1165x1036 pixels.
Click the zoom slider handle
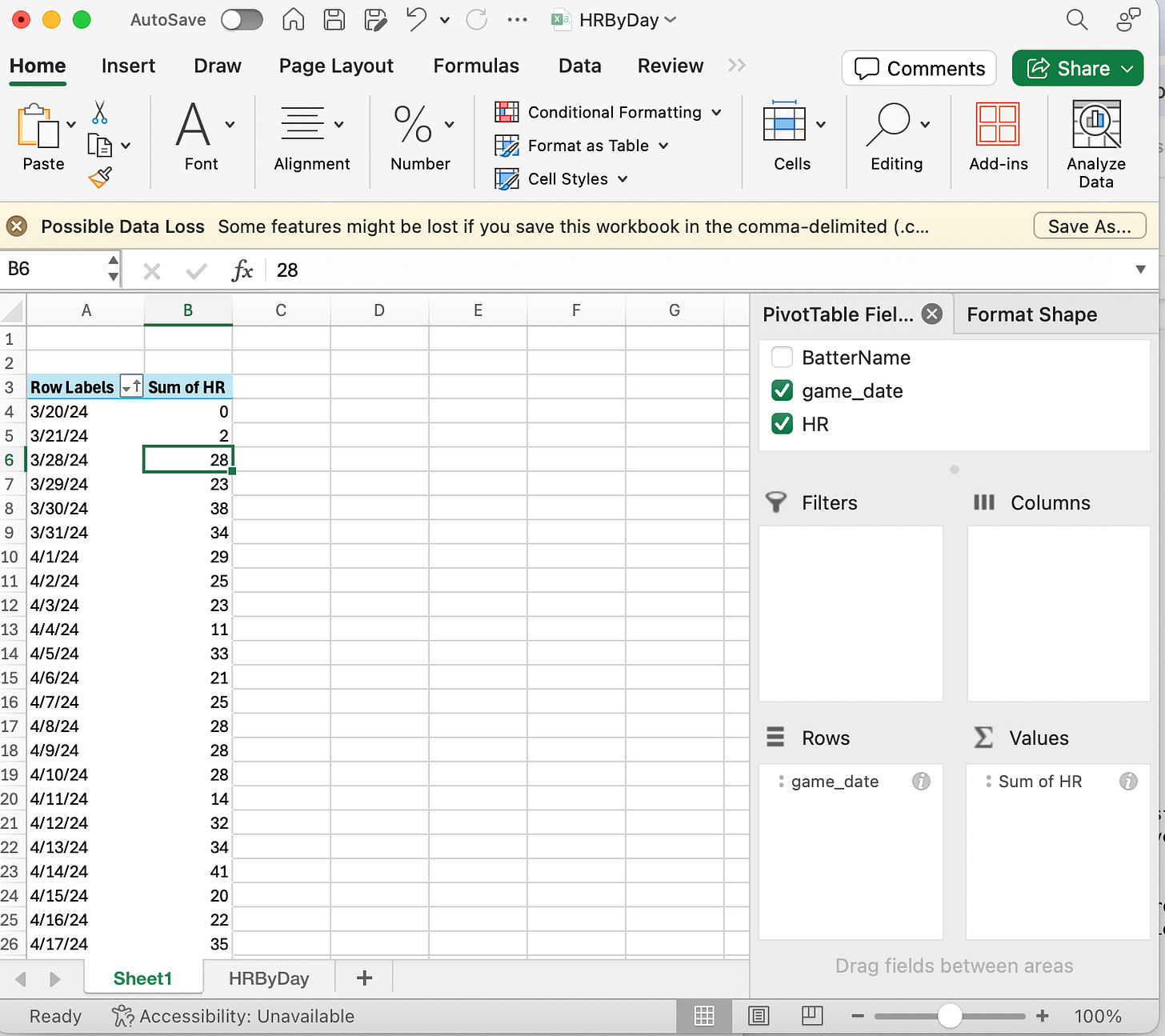pyautogui.click(x=950, y=1016)
